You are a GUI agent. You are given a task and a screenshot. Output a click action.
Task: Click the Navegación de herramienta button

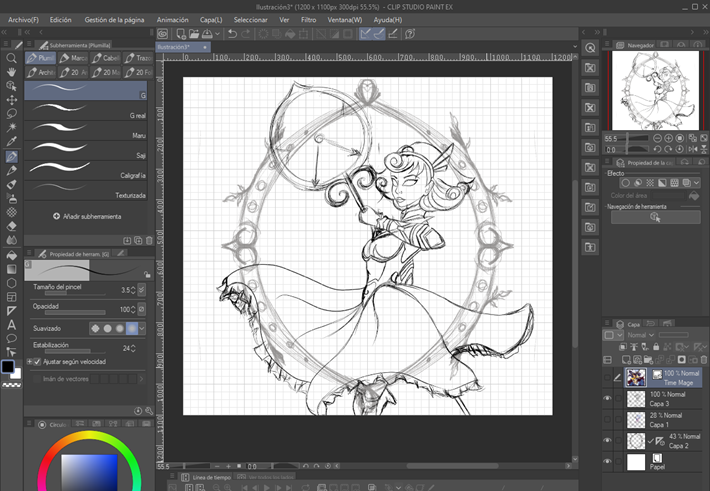(655, 217)
